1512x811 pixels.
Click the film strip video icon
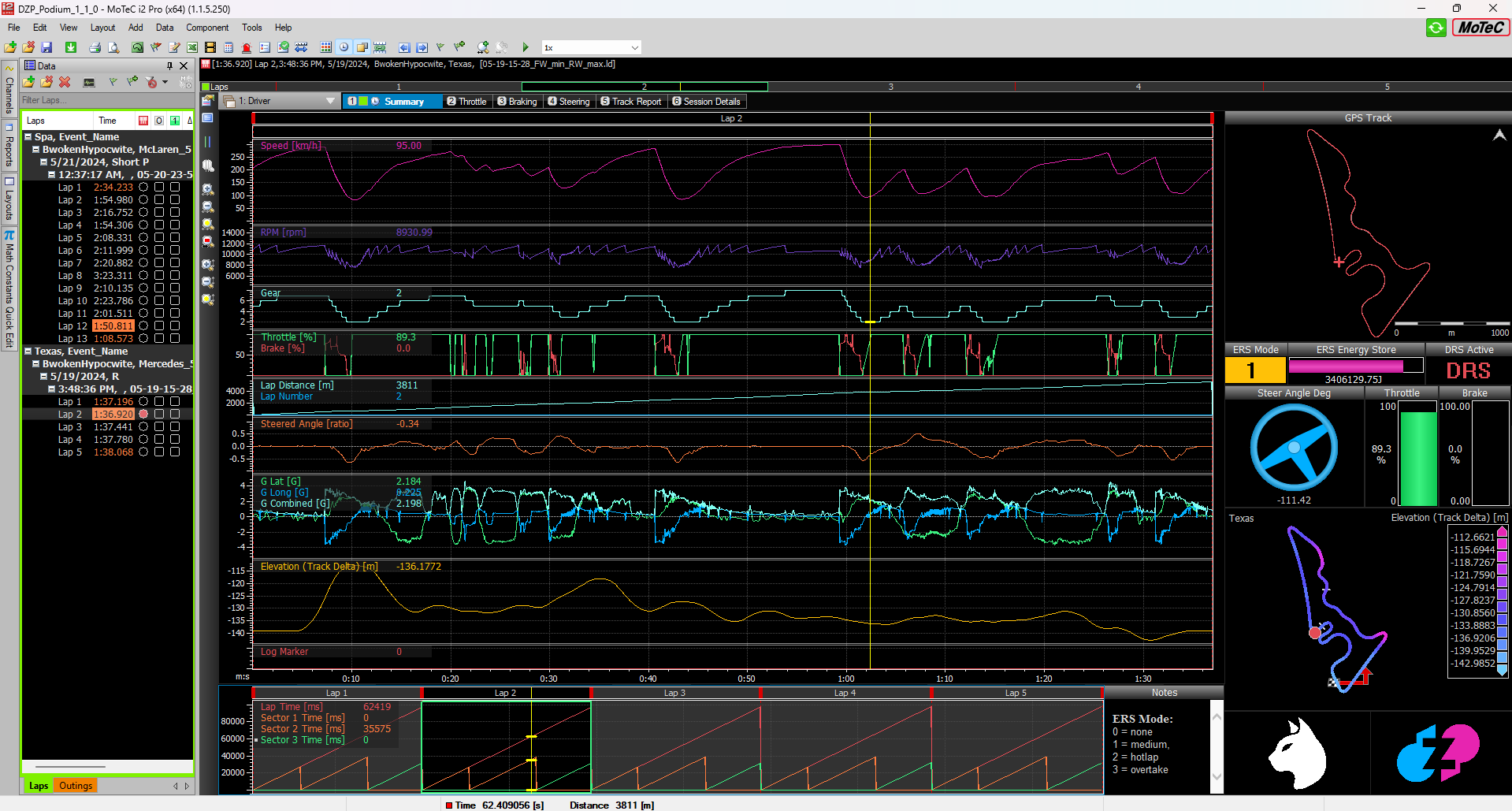[210, 47]
